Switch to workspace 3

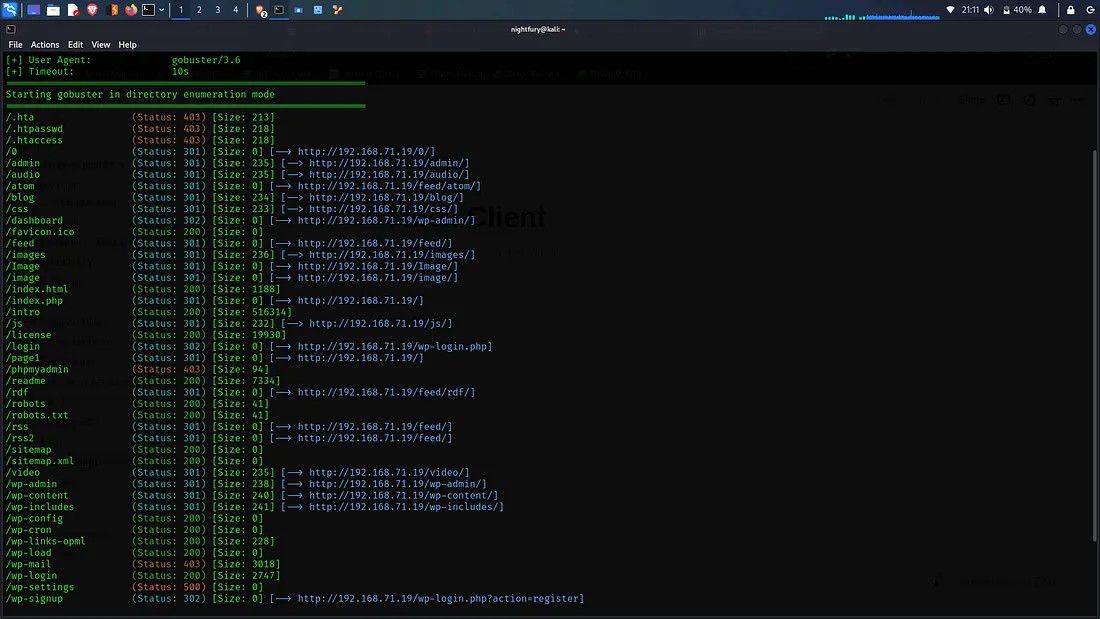pos(217,10)
